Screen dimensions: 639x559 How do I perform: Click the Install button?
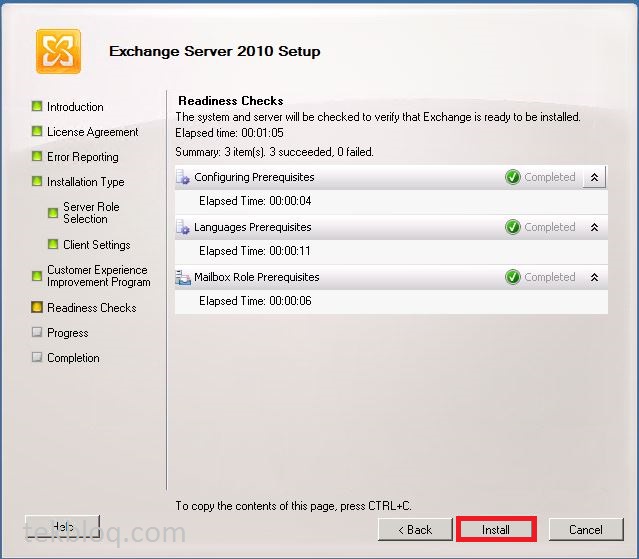[496, 529]
